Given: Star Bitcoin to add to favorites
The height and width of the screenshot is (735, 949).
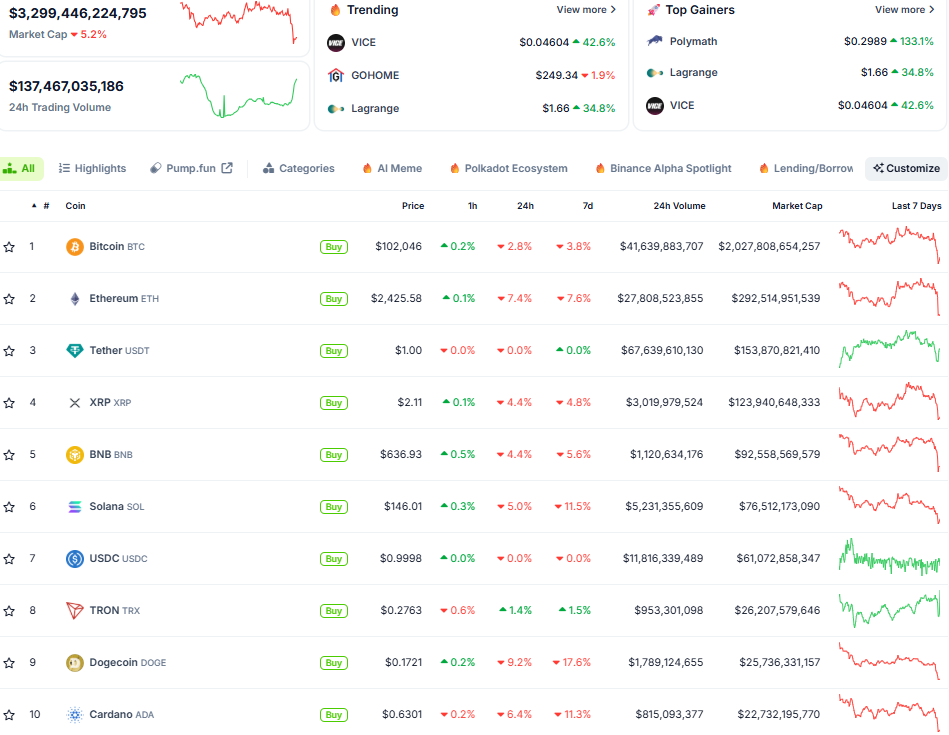Looking at the screenshot, I should pos(9,247).
